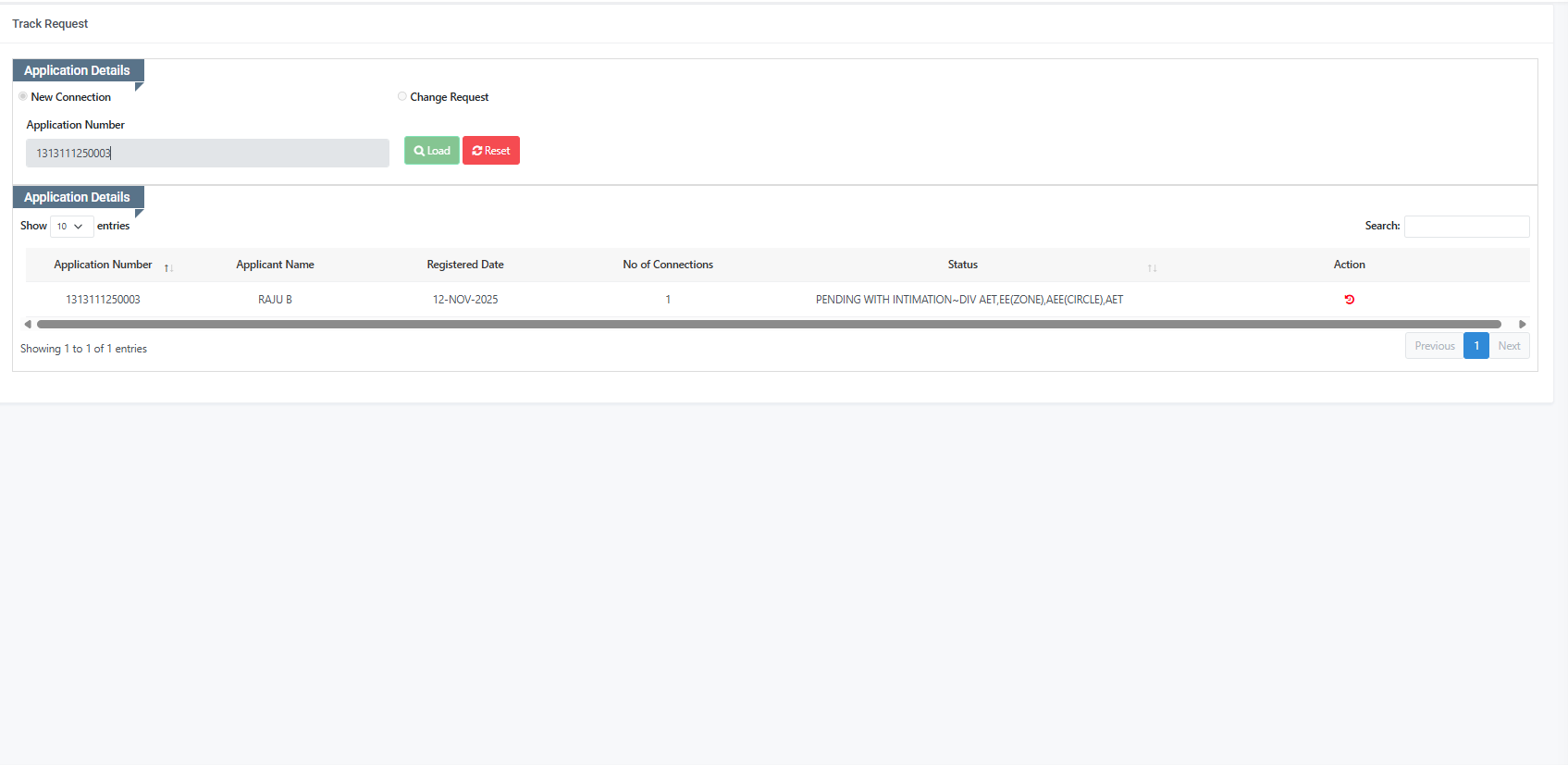This screenshot has height=765, width=1568.
Task: Focus the Application Number input field
Action: [x=207, y=154]
